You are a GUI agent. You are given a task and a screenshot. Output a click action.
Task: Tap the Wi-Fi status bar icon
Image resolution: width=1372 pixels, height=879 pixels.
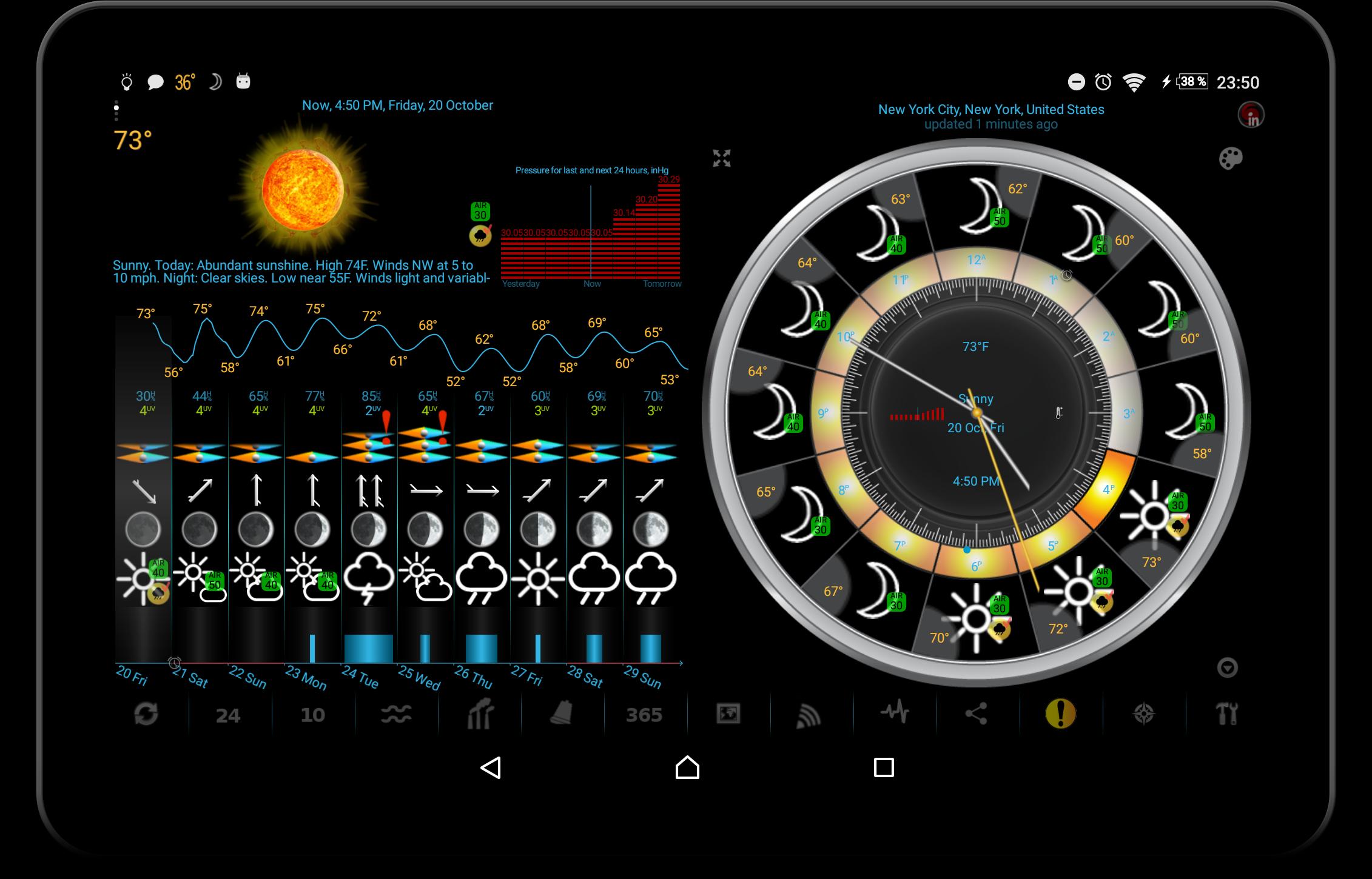(x=1134, y=82)
